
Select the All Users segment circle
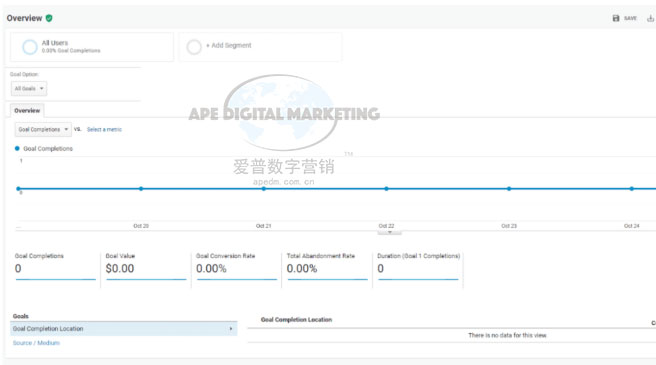click(x=30, y=47)
